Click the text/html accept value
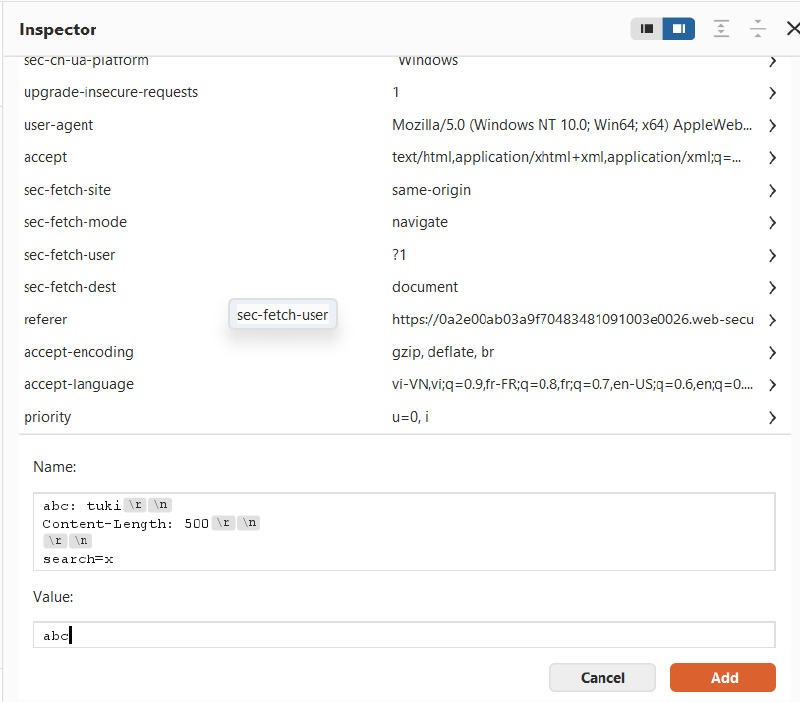Image resolution: width=800 pixels, height=702 pixels. [x=566, y=157]
